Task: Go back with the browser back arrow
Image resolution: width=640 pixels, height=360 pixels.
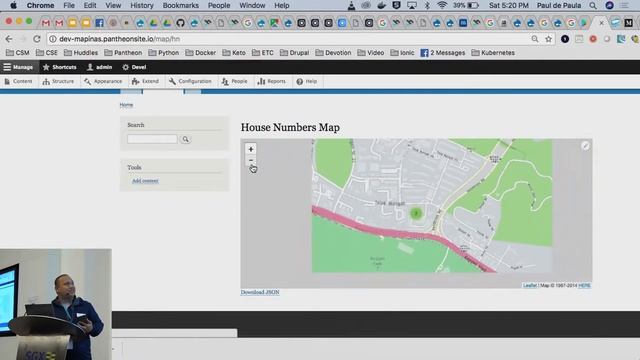Action: (9, 39)
